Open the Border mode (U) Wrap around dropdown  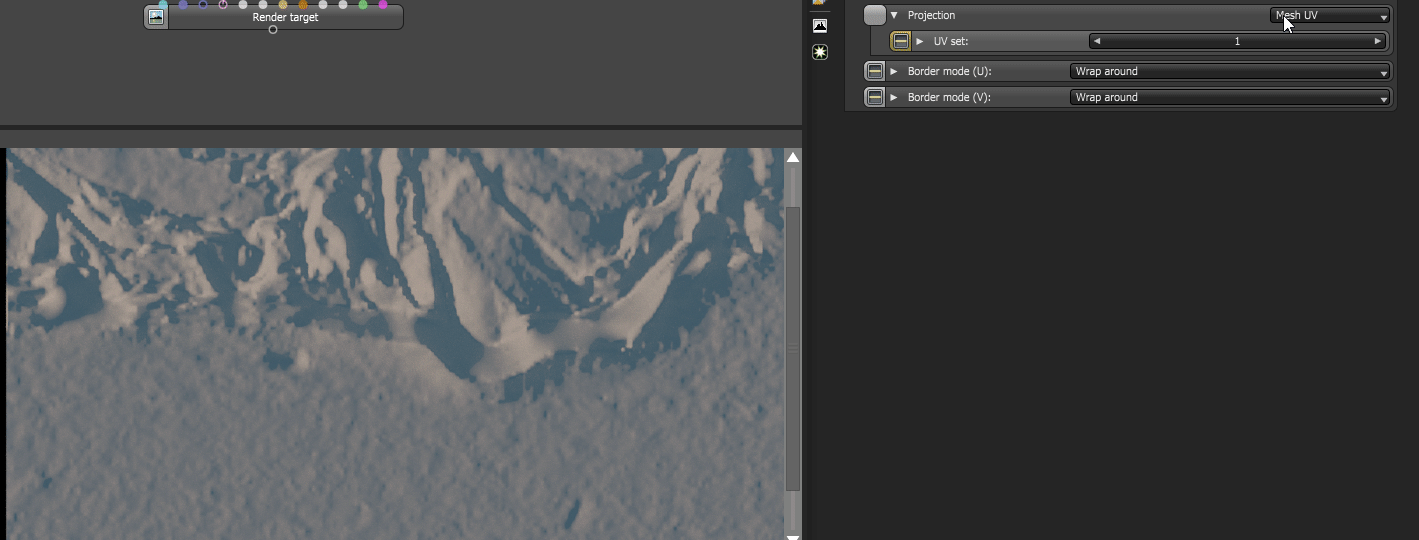[x=1230, y=71]
